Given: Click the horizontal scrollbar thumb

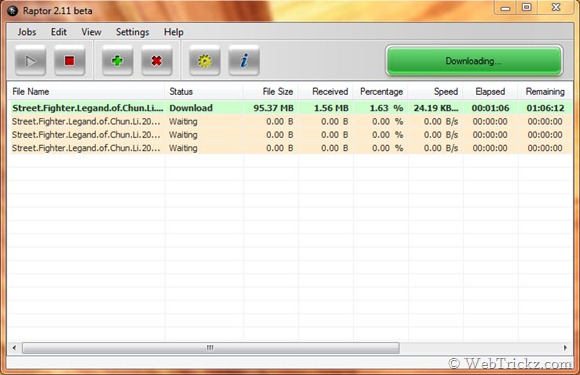Looking at the screenshot, I should click(x=211, y=348).
